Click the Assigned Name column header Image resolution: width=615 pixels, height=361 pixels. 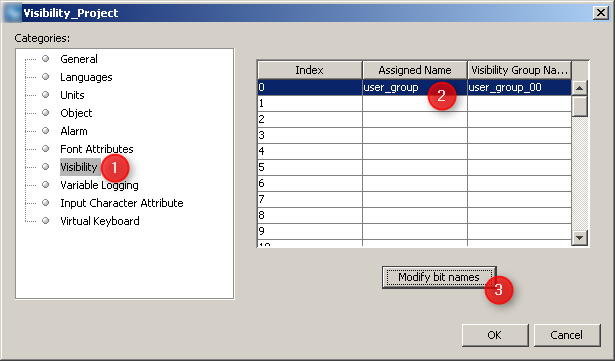tap(415, 70)
